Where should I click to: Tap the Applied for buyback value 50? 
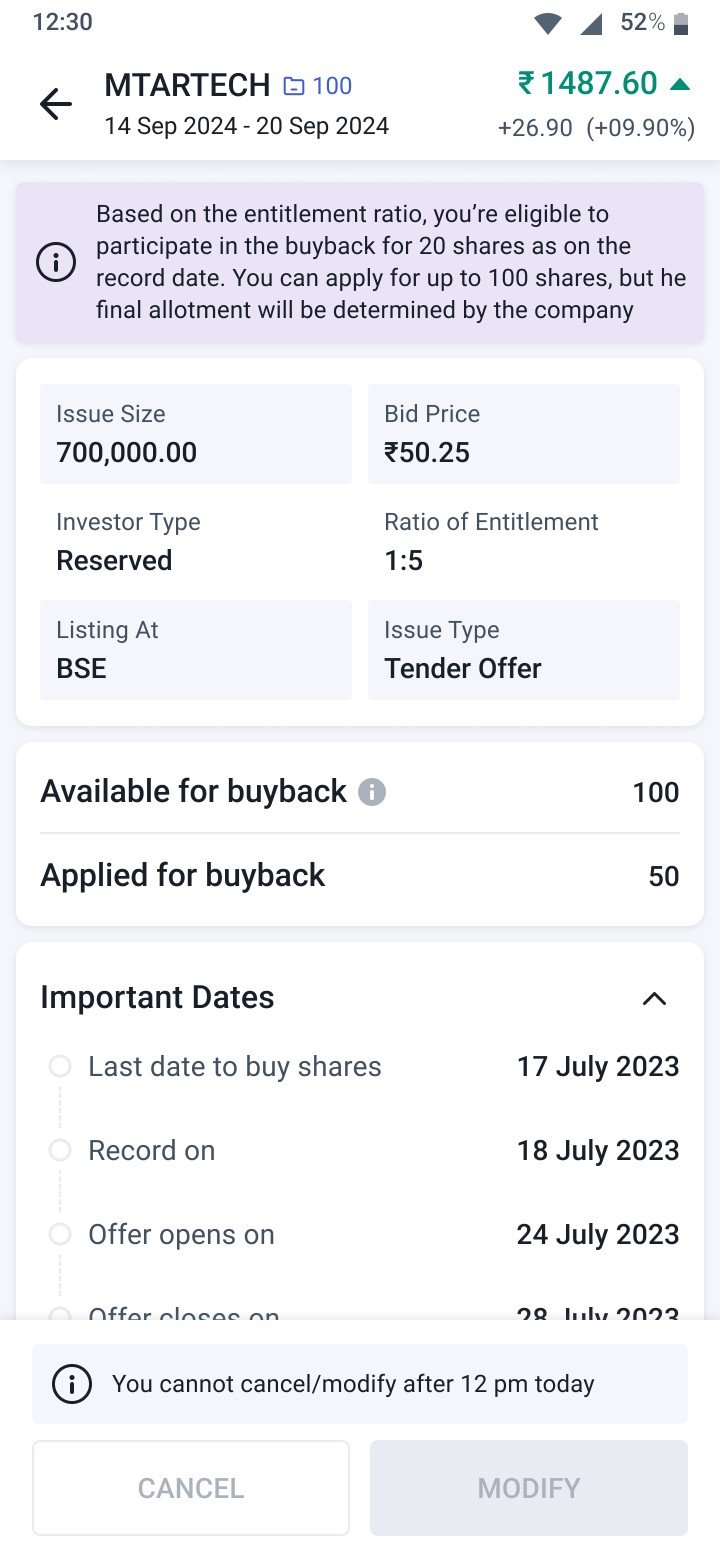click(x=664, y=877)
